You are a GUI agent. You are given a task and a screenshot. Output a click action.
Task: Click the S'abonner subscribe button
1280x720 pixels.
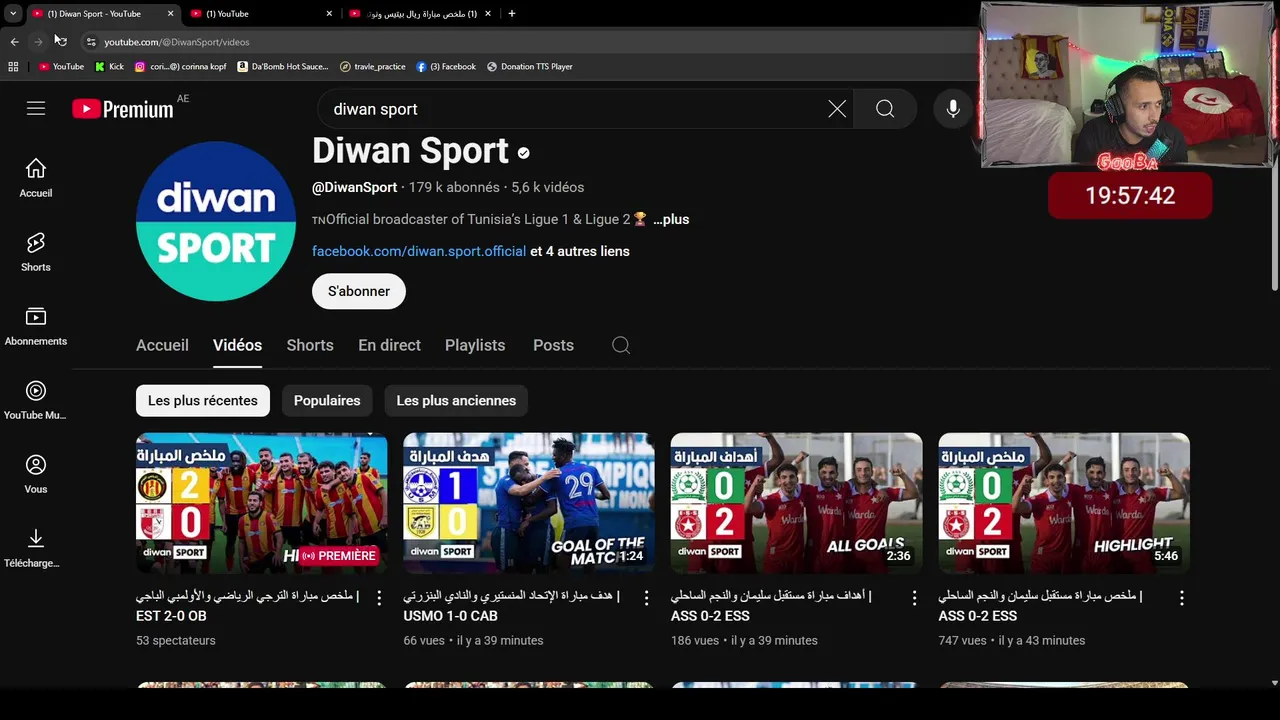[x=359, y=291]
